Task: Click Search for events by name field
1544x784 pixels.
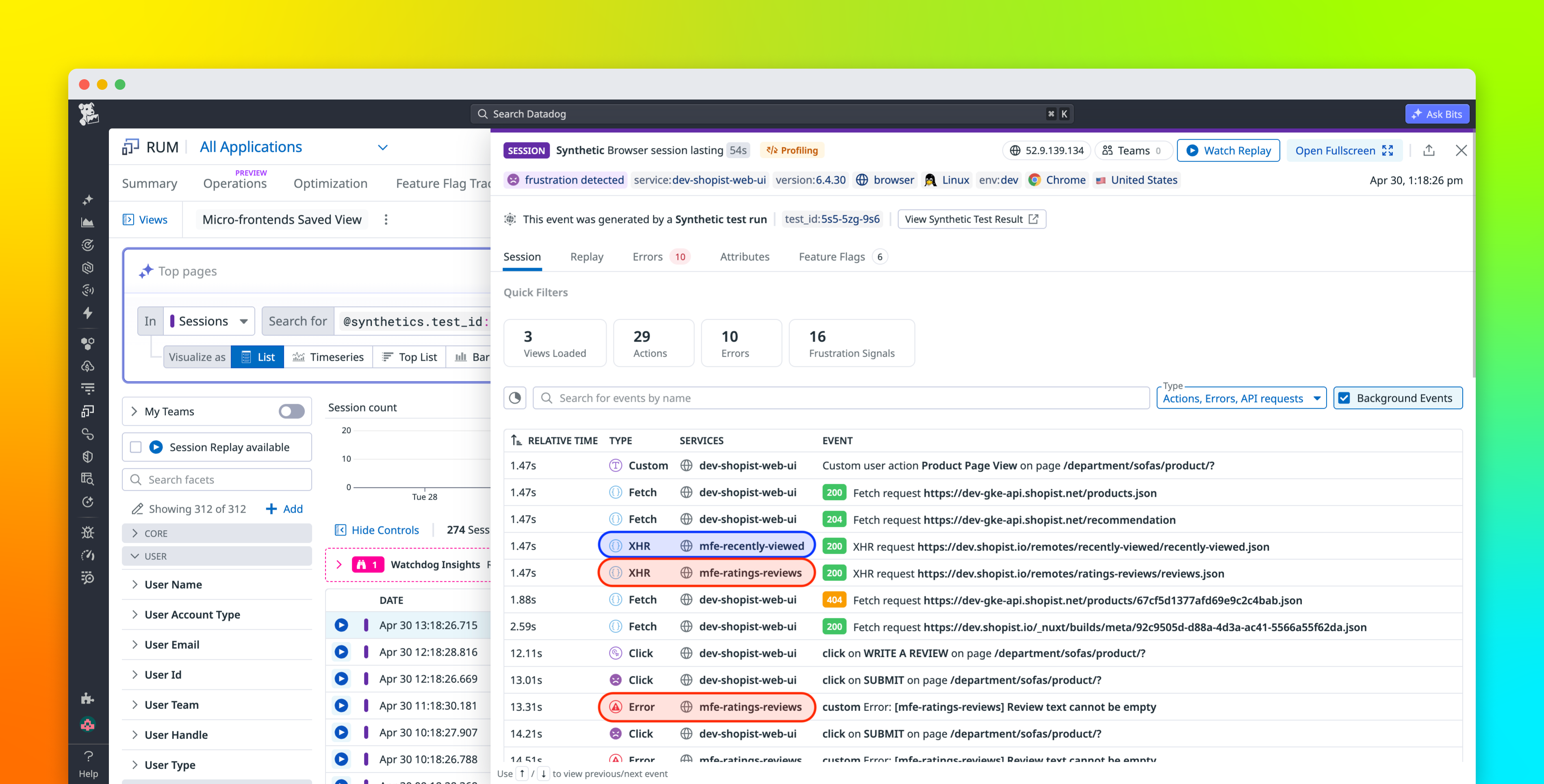Action: click(841, 398)
